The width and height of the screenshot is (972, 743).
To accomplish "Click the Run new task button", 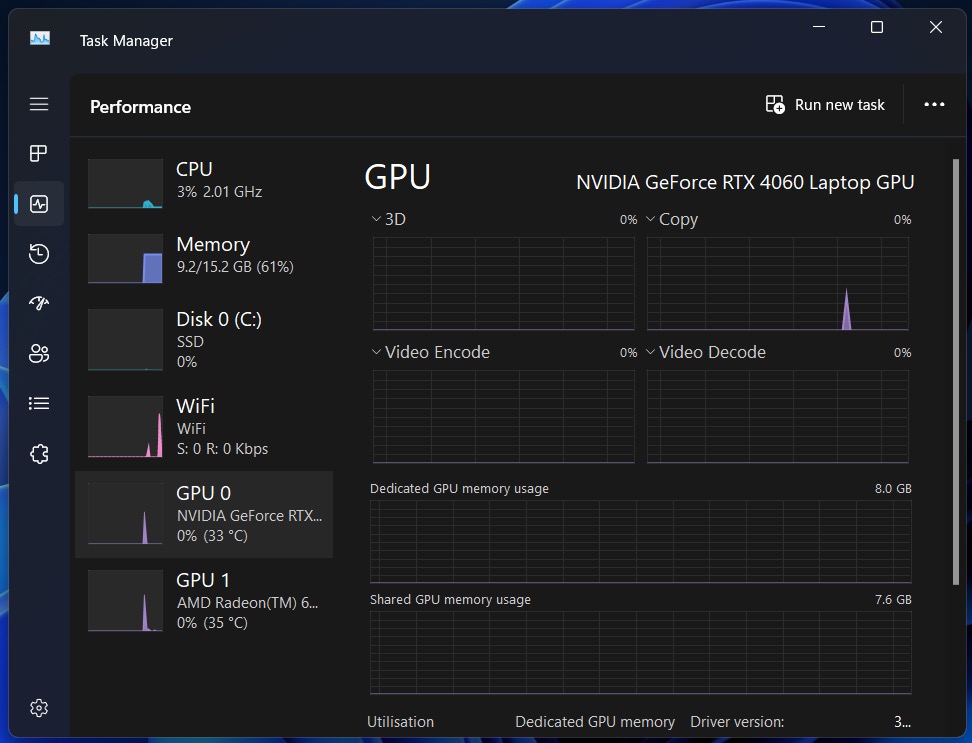I will [826, 105].
